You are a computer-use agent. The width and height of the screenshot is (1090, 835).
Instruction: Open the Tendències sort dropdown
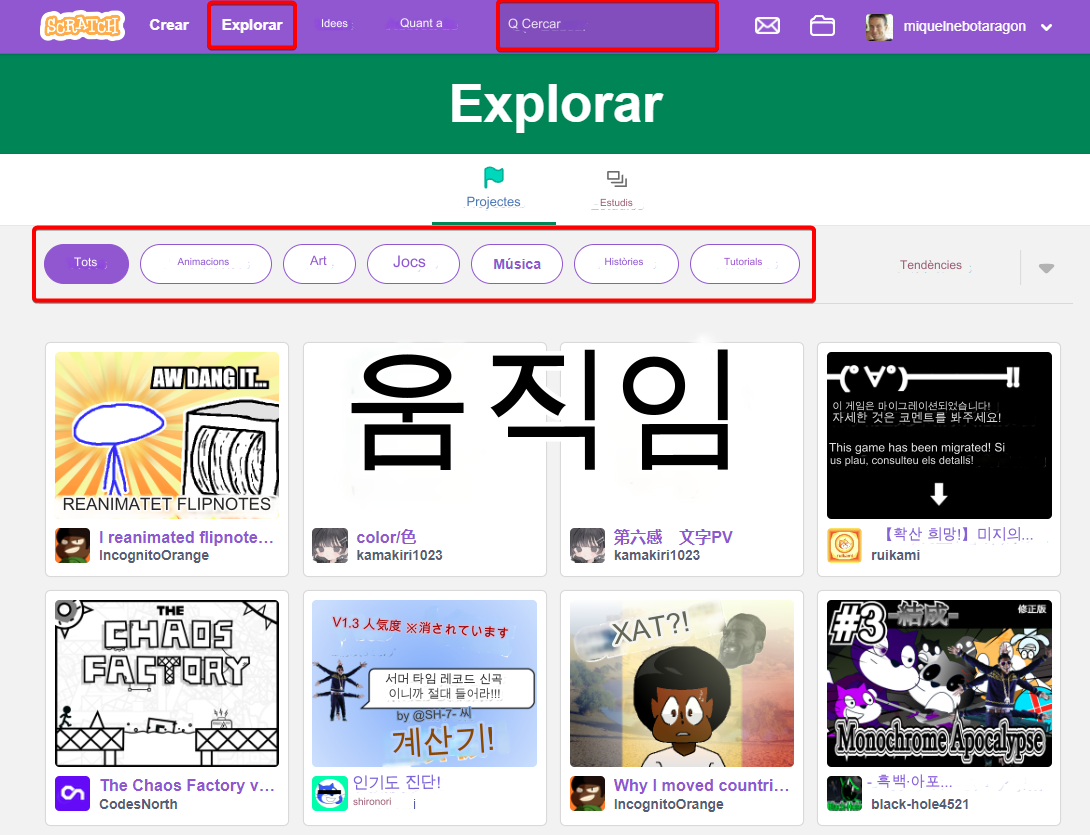[931, 266]
